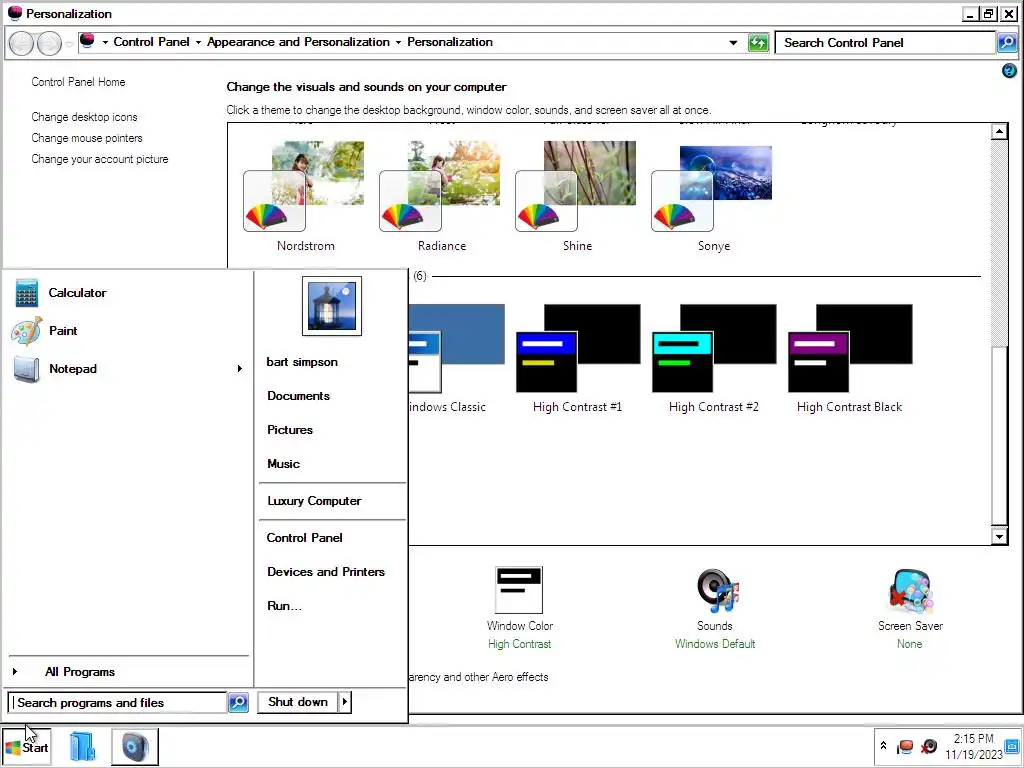Click the show desktop icon in the tray corner

pos(1012,746)
